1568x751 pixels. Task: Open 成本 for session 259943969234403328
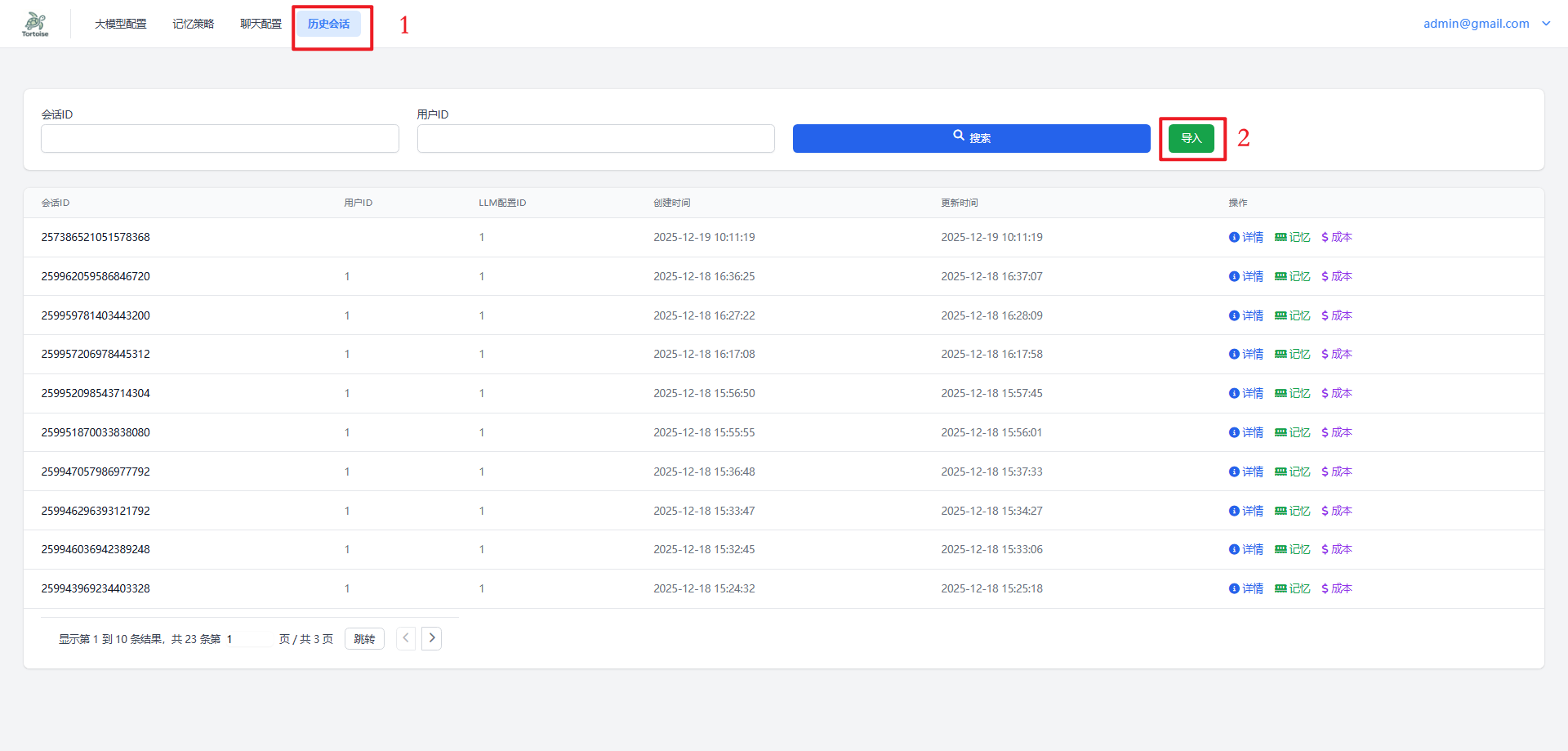tap(1337, 588)
